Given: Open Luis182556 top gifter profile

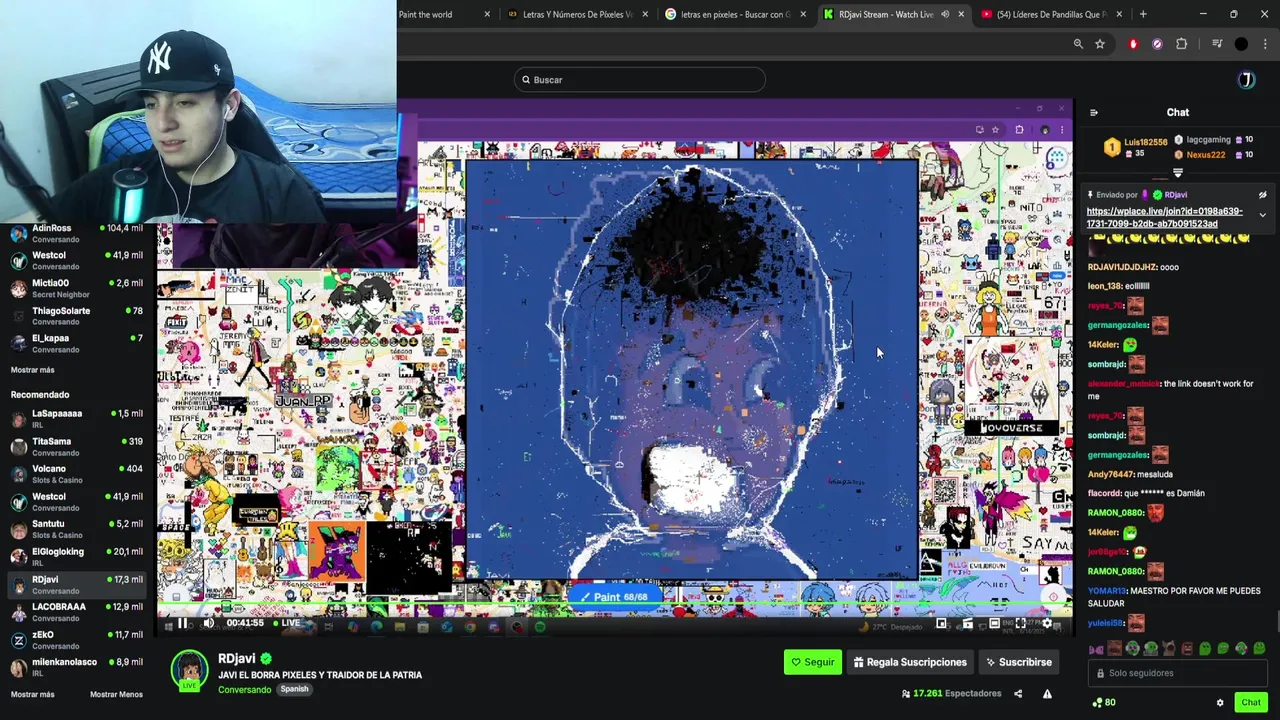Looking at the screenshot, I should click(1145, 142).
